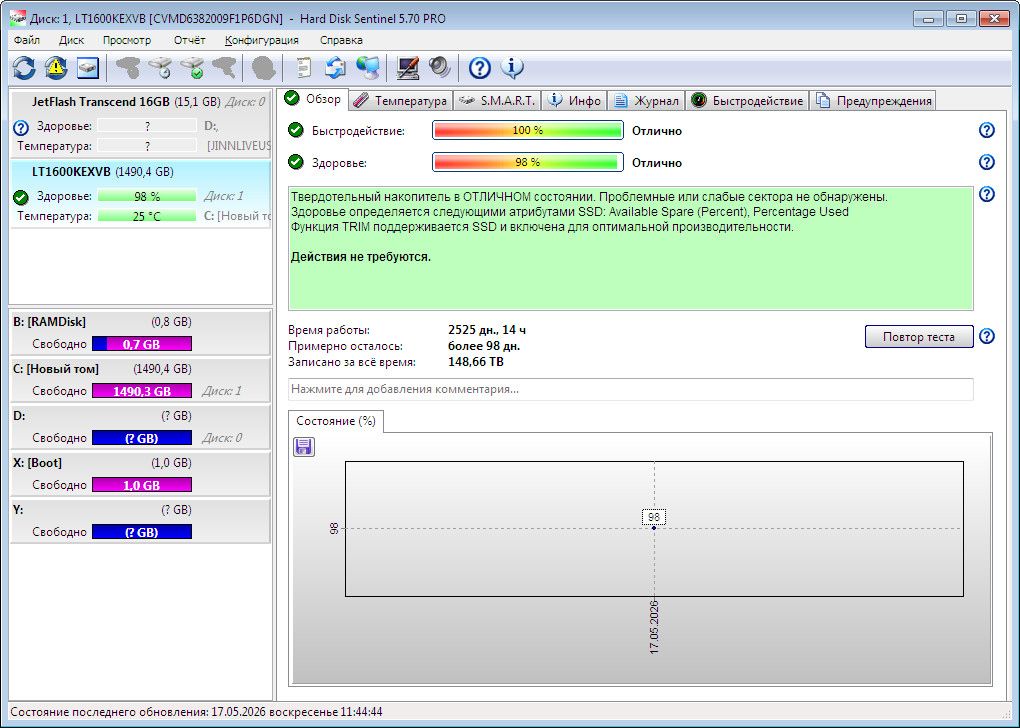Click the Здоровье 98 % bar in overview
Viewport: 1020px width, 728px height.
click(x=528, y=162)
